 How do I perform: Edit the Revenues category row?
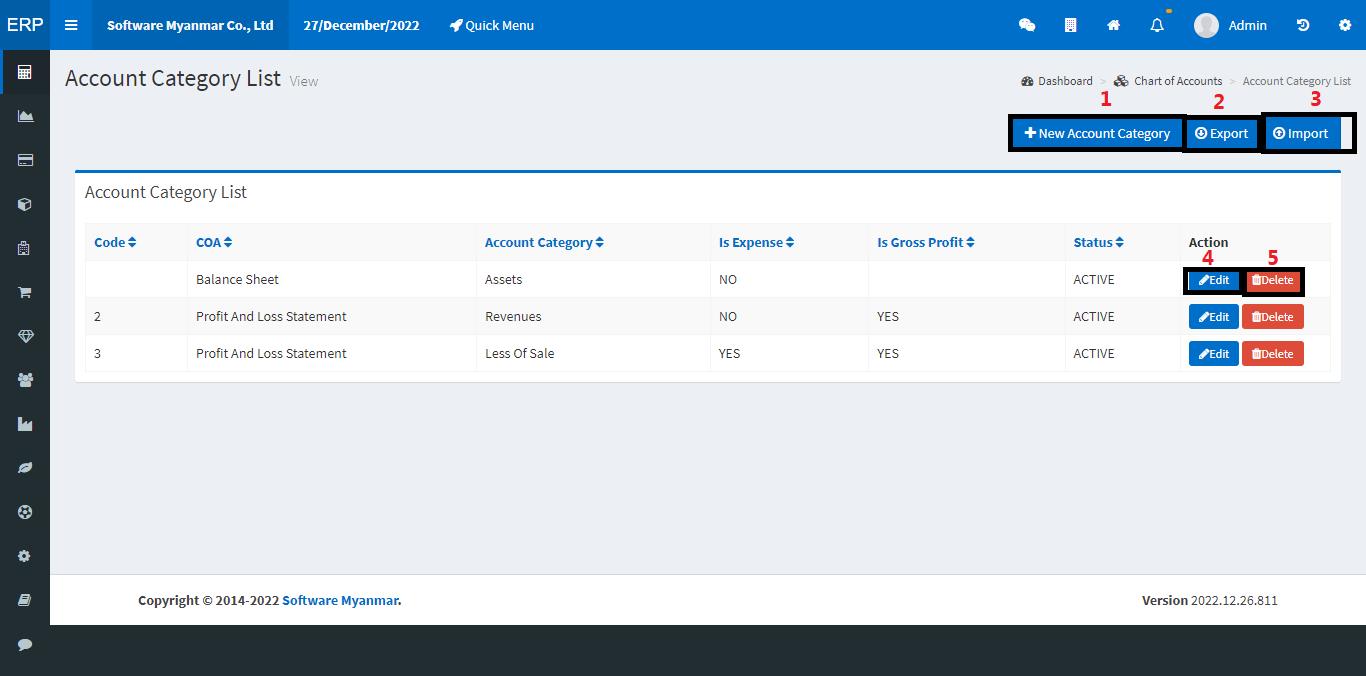pyautogui.click(x=1214, y=317)
